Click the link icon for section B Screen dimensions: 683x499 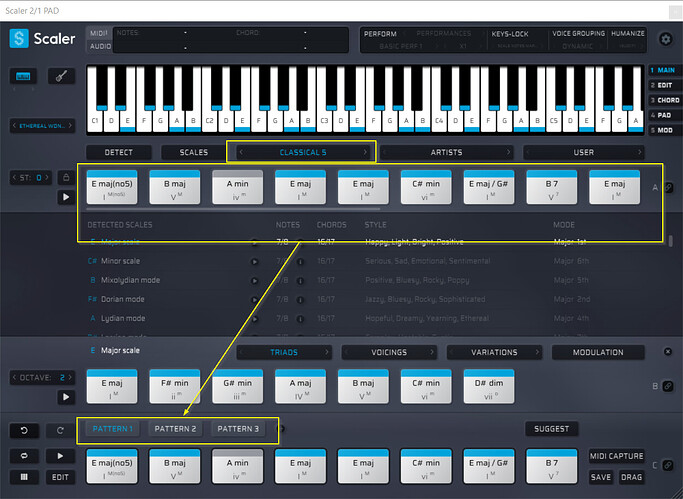tap(668, 386)
